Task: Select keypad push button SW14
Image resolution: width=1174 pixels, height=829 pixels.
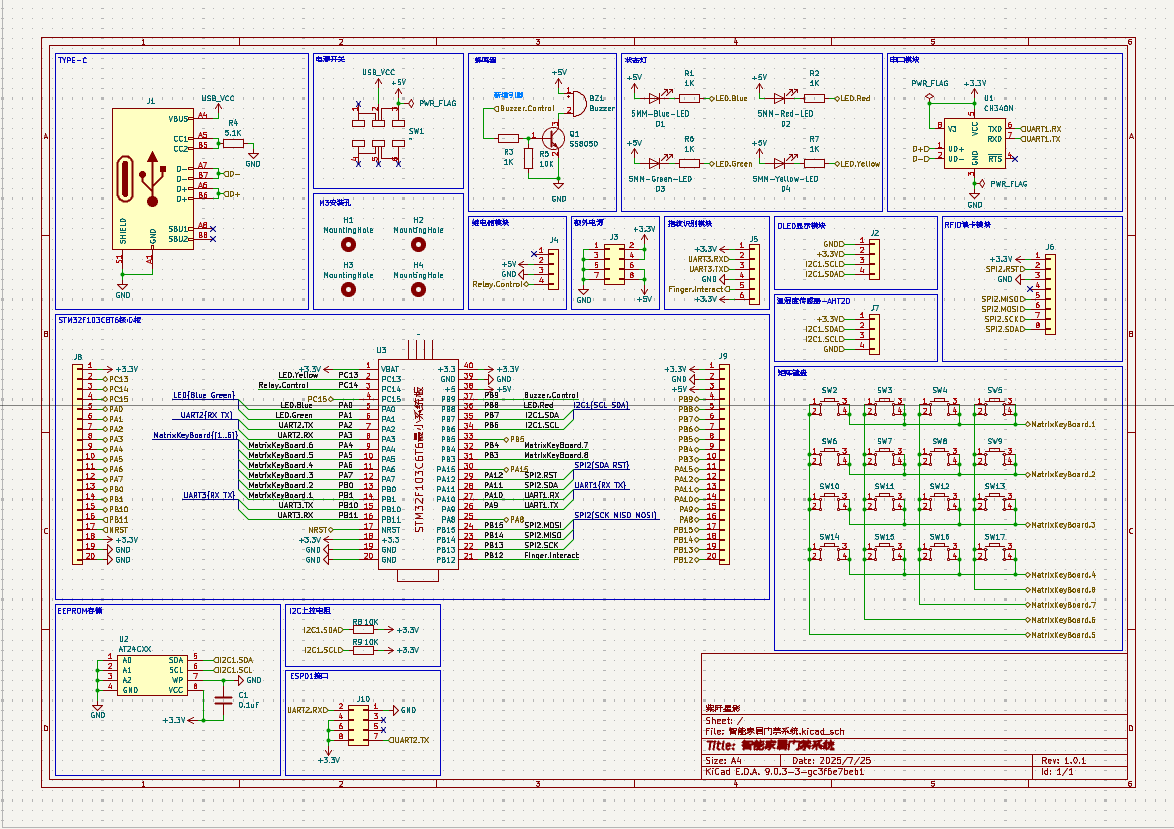Action: (x=830, y=553)
